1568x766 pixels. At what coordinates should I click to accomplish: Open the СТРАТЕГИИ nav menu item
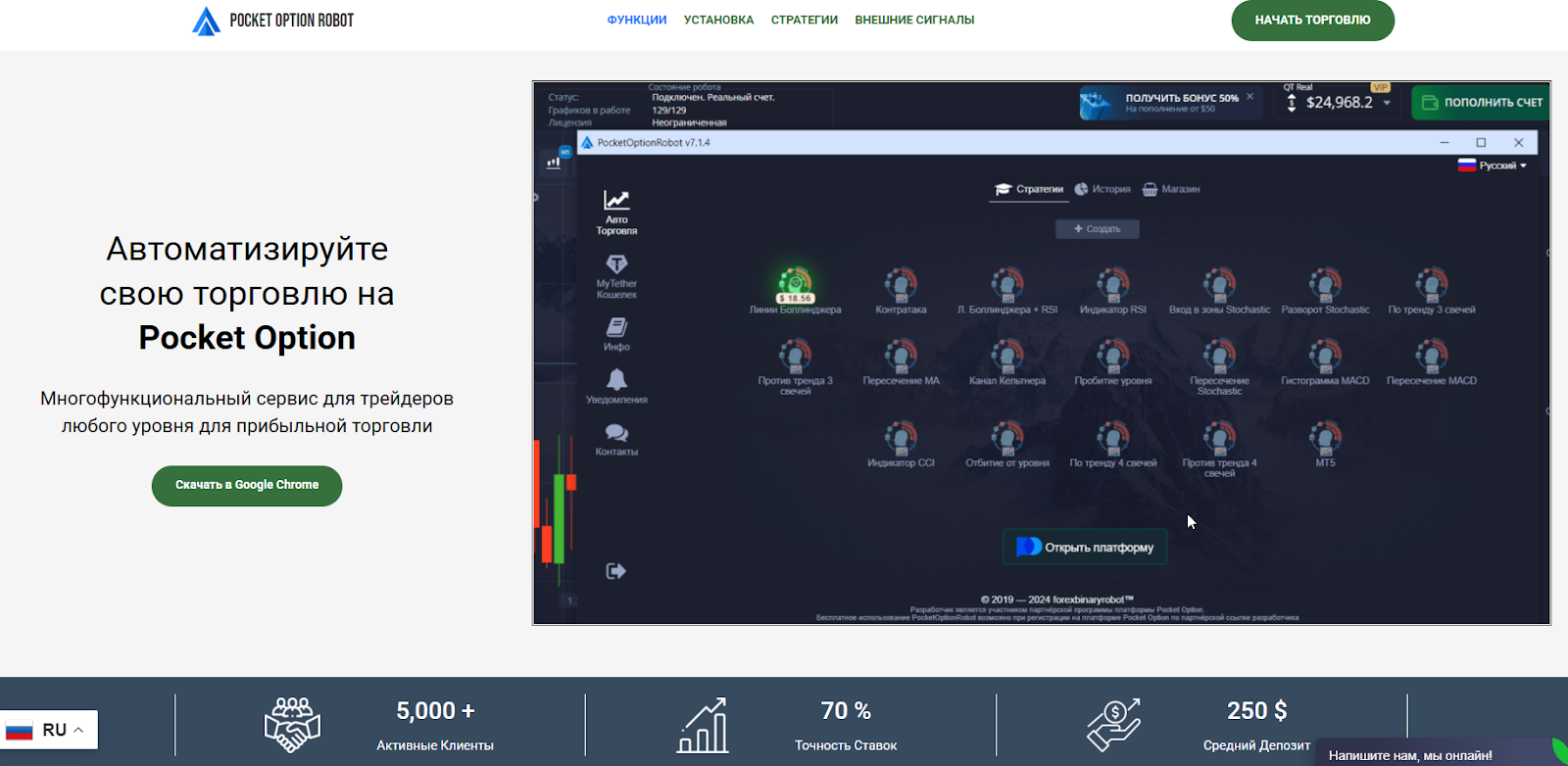pos(805,20)
